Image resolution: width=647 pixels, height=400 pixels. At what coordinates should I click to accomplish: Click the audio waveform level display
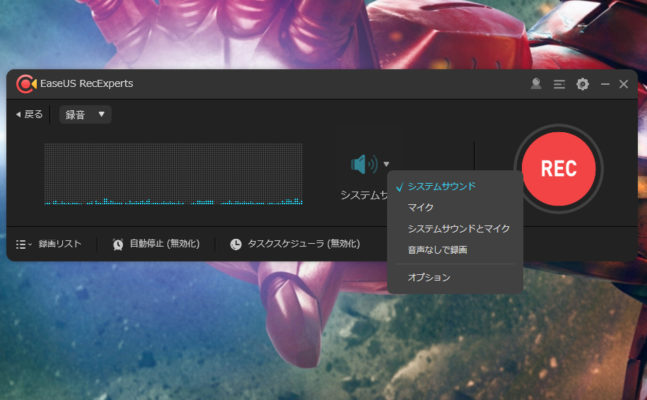click(x=173, y=174)
